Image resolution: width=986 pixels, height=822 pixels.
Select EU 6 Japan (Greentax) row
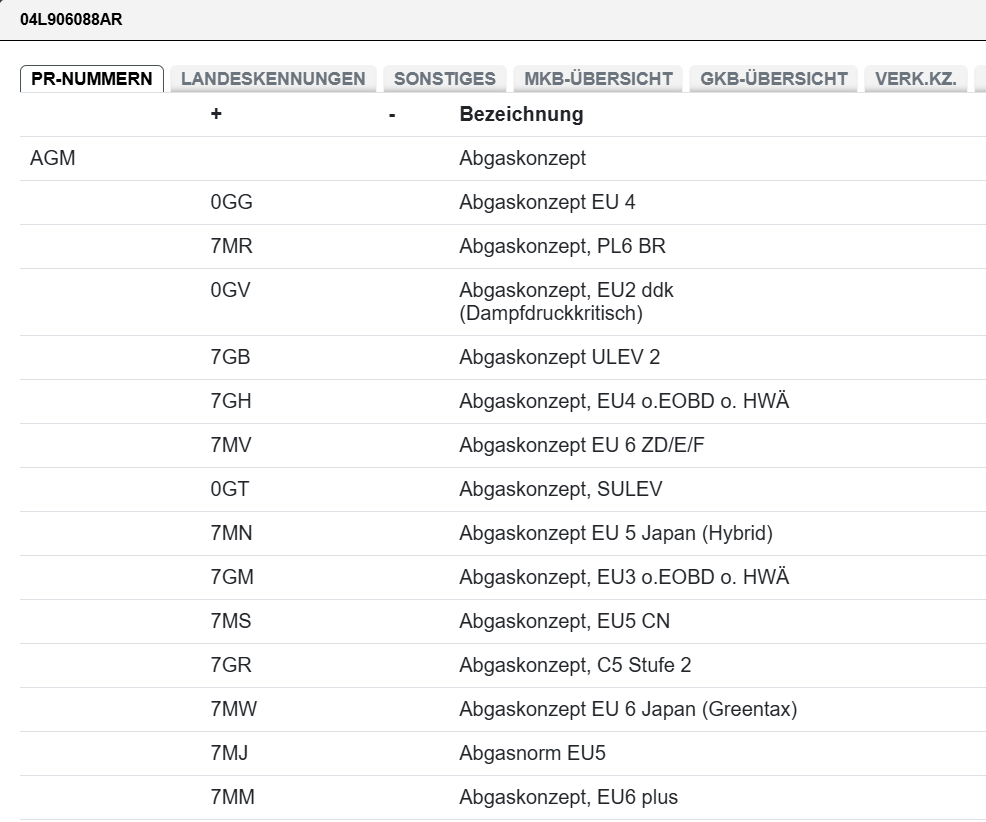coord(627,709)
